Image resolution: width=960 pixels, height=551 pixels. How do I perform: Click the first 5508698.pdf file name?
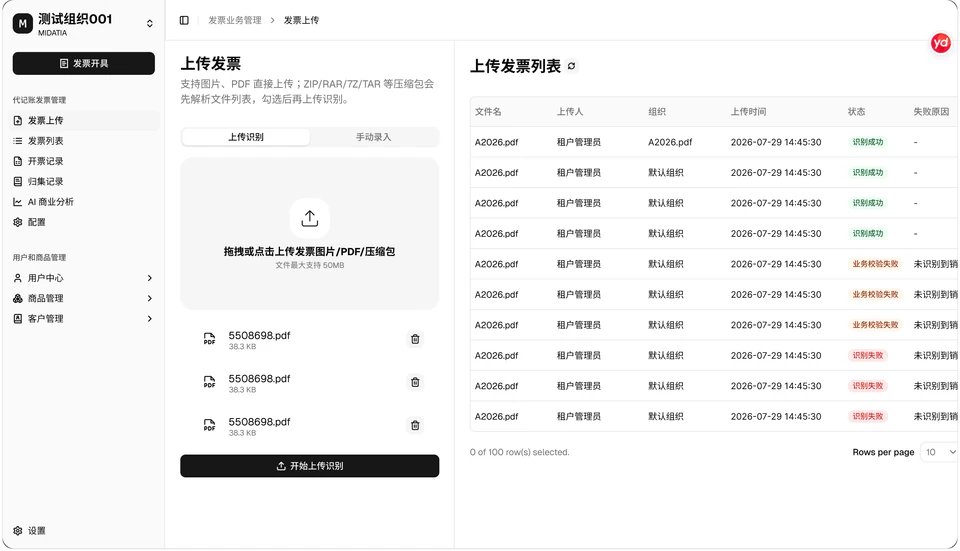(x=260, y=335)
